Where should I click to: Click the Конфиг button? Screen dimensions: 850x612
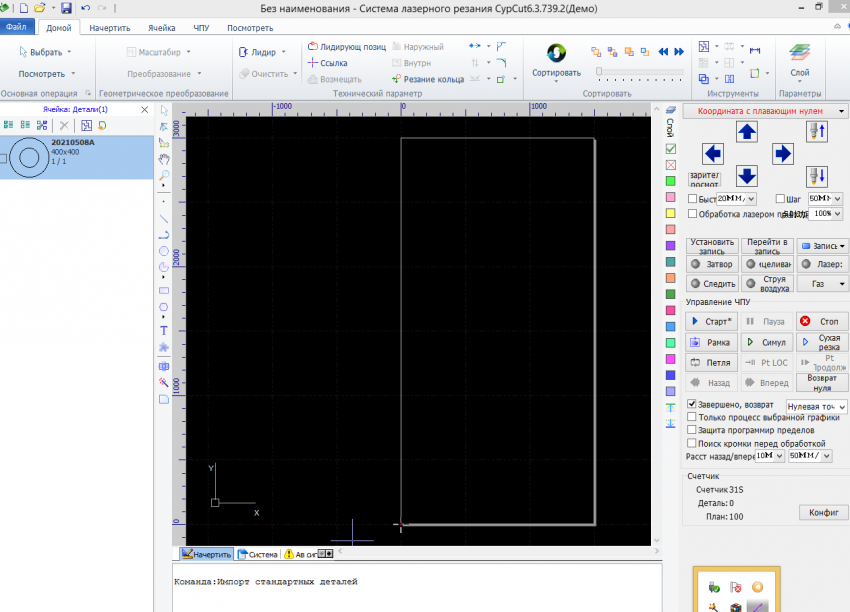pos(823,513)
